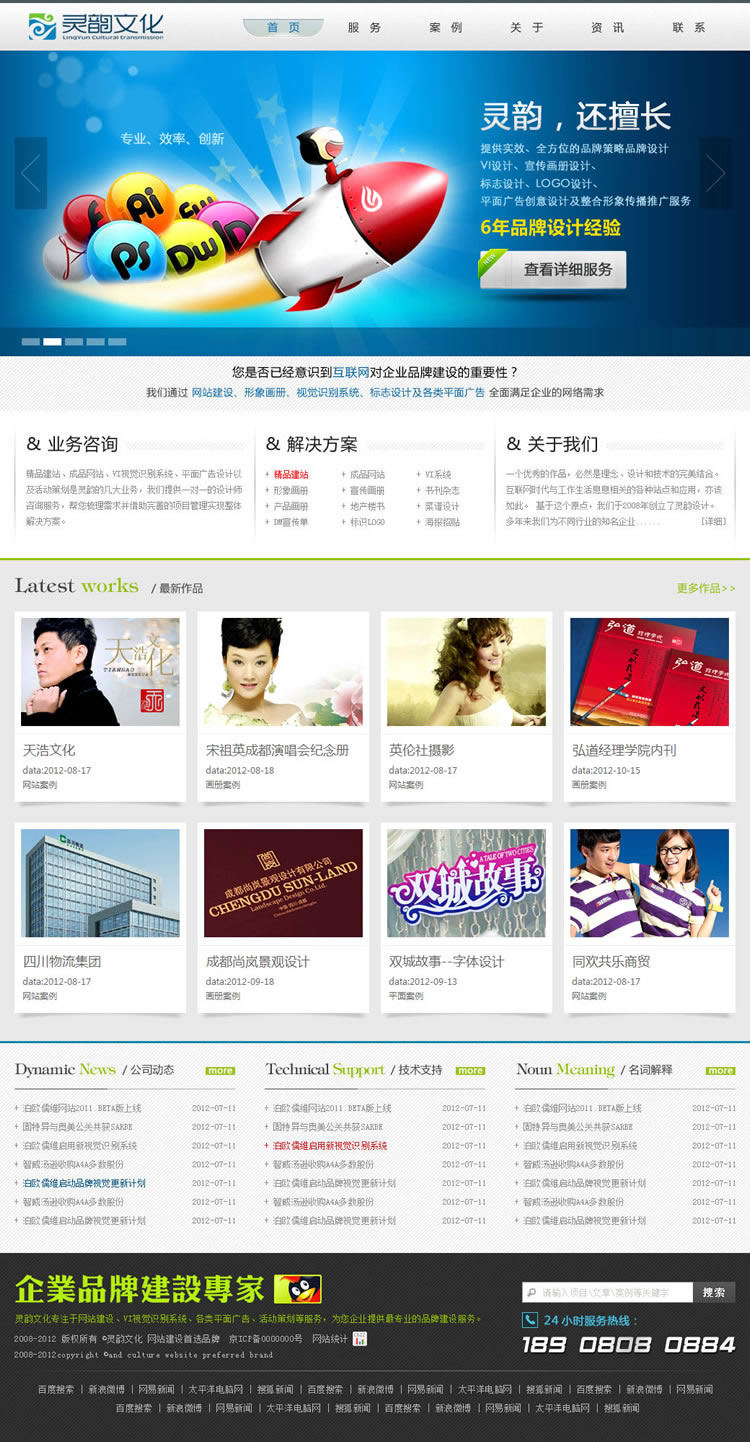Open more under Dynamic News

[220, 1070]
